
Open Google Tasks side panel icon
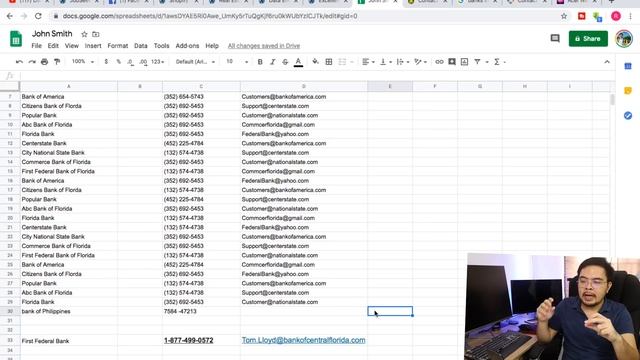click(628, 116)
